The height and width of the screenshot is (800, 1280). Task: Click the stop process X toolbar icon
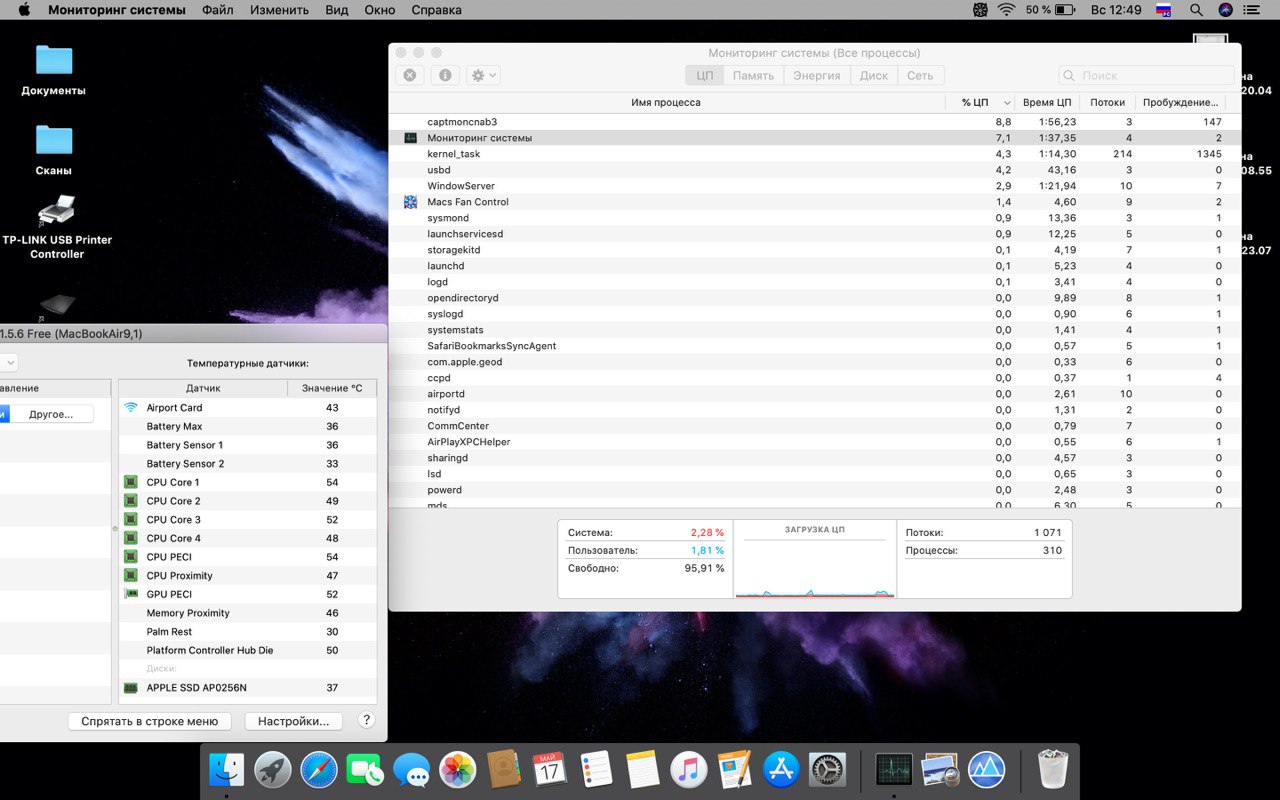click(410, 75)
